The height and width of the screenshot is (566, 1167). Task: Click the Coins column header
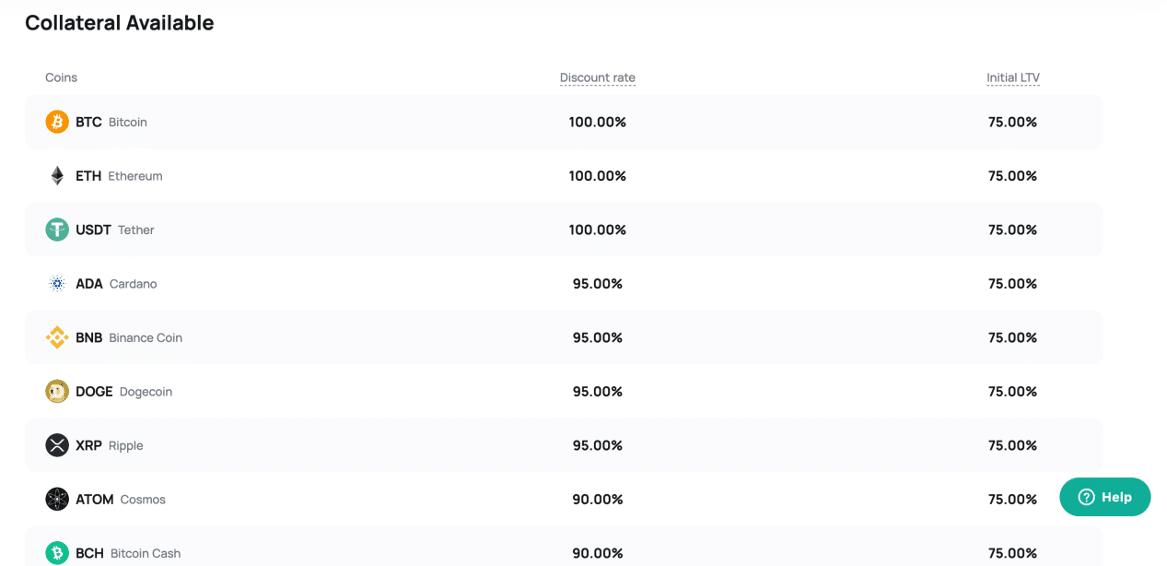pyautogui.click(x=61, y=77)
